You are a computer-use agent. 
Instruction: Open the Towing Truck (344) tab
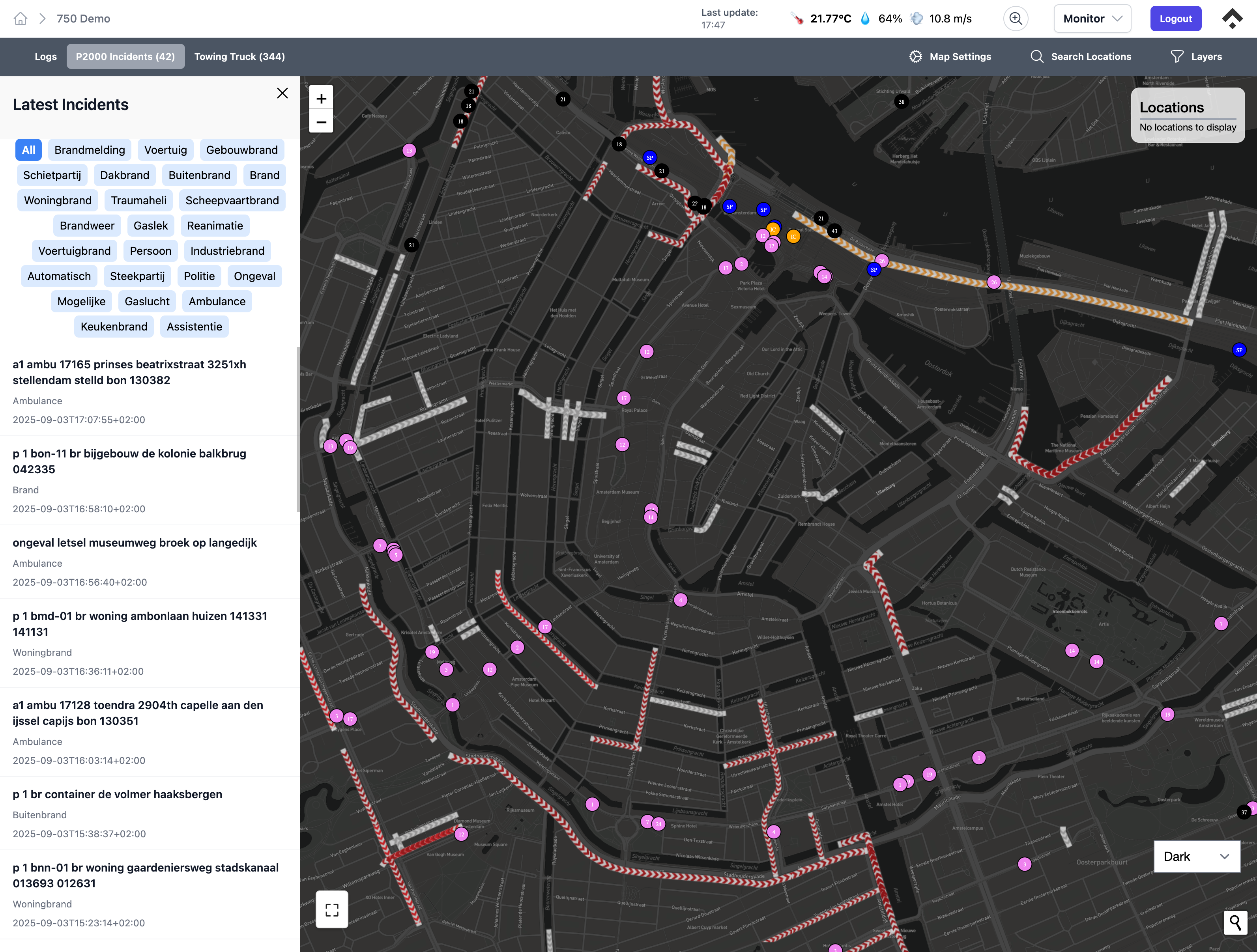point(239,56)
